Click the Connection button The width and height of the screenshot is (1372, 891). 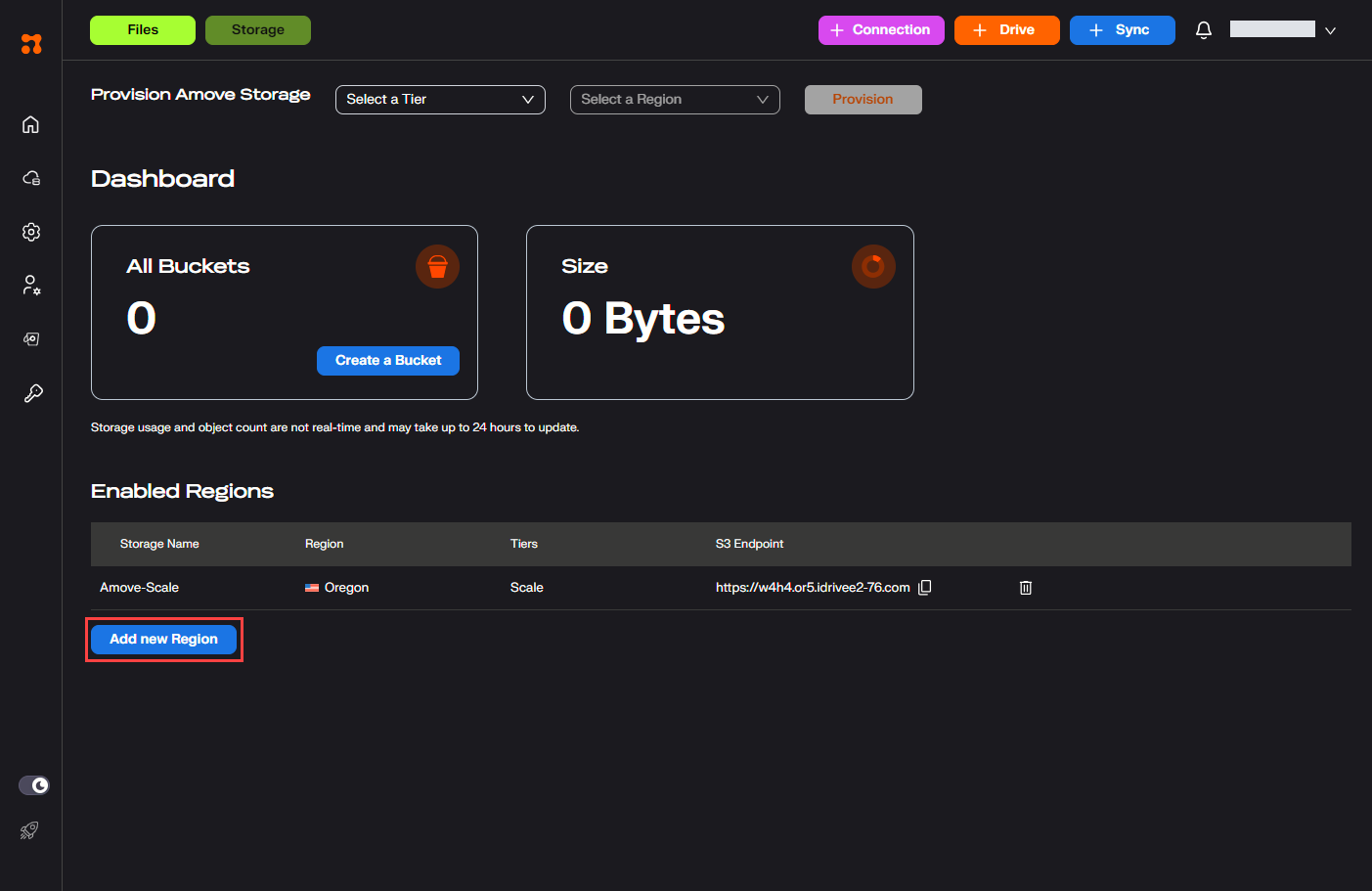coord(881,30)
